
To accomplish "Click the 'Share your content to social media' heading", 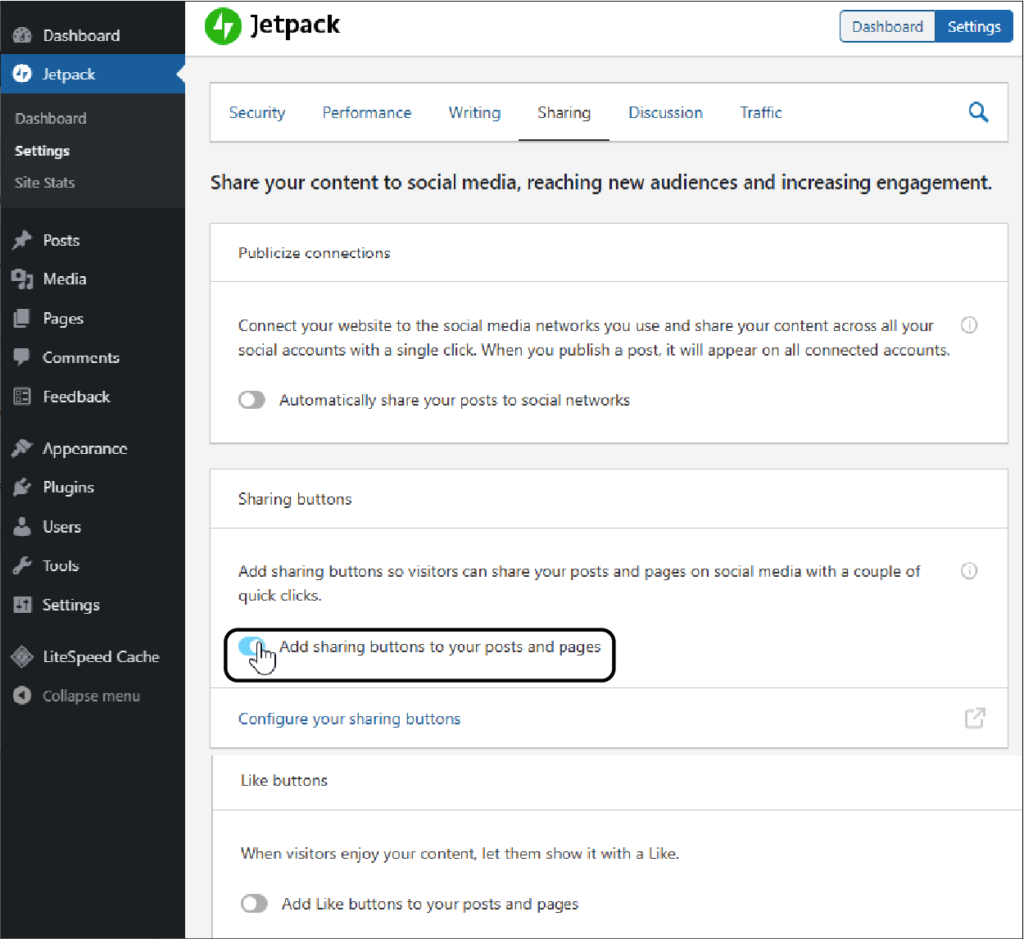I will tap(601, 182).
